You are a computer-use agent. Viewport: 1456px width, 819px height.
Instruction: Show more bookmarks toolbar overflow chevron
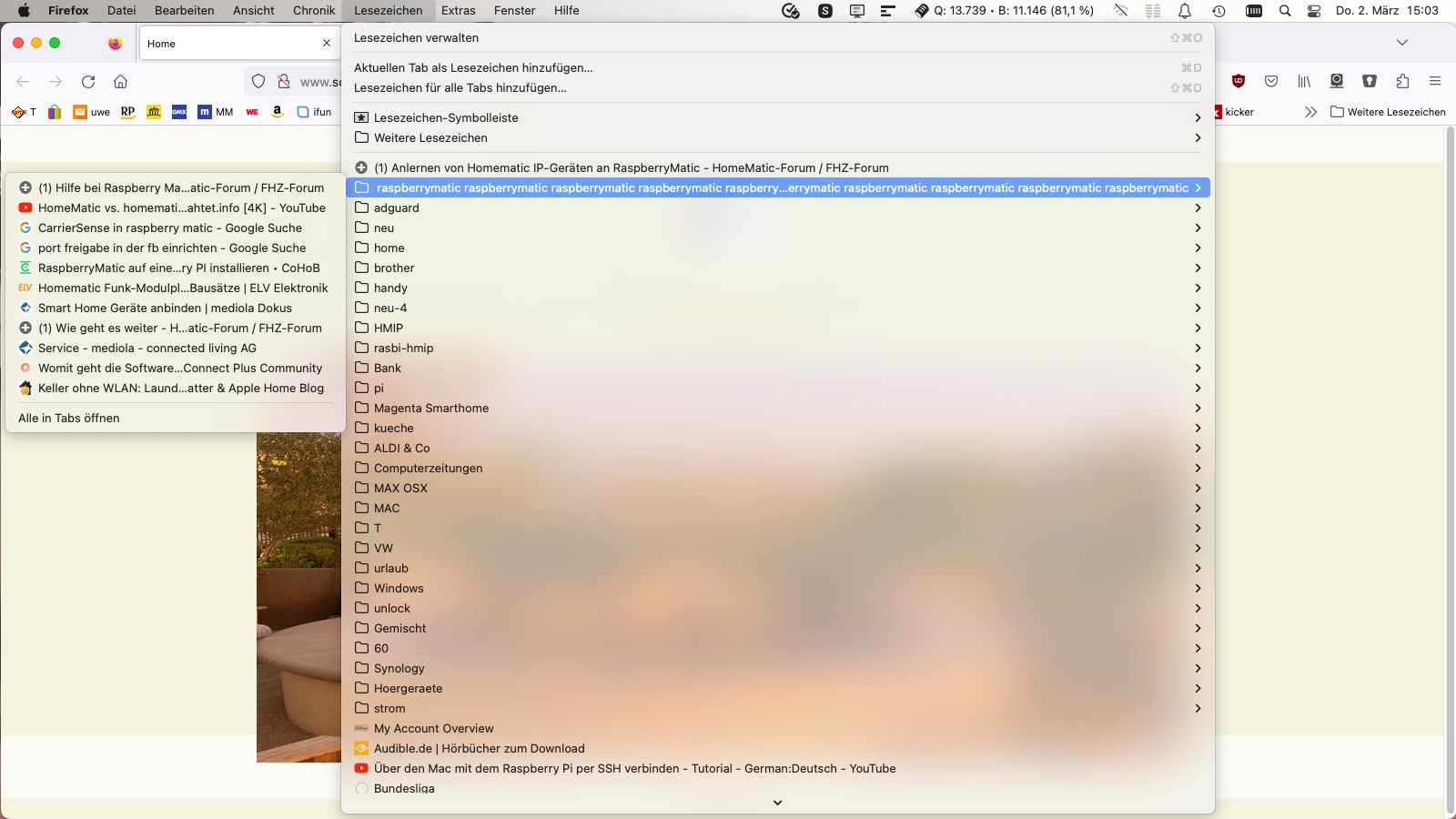(x=1310, y=112)
